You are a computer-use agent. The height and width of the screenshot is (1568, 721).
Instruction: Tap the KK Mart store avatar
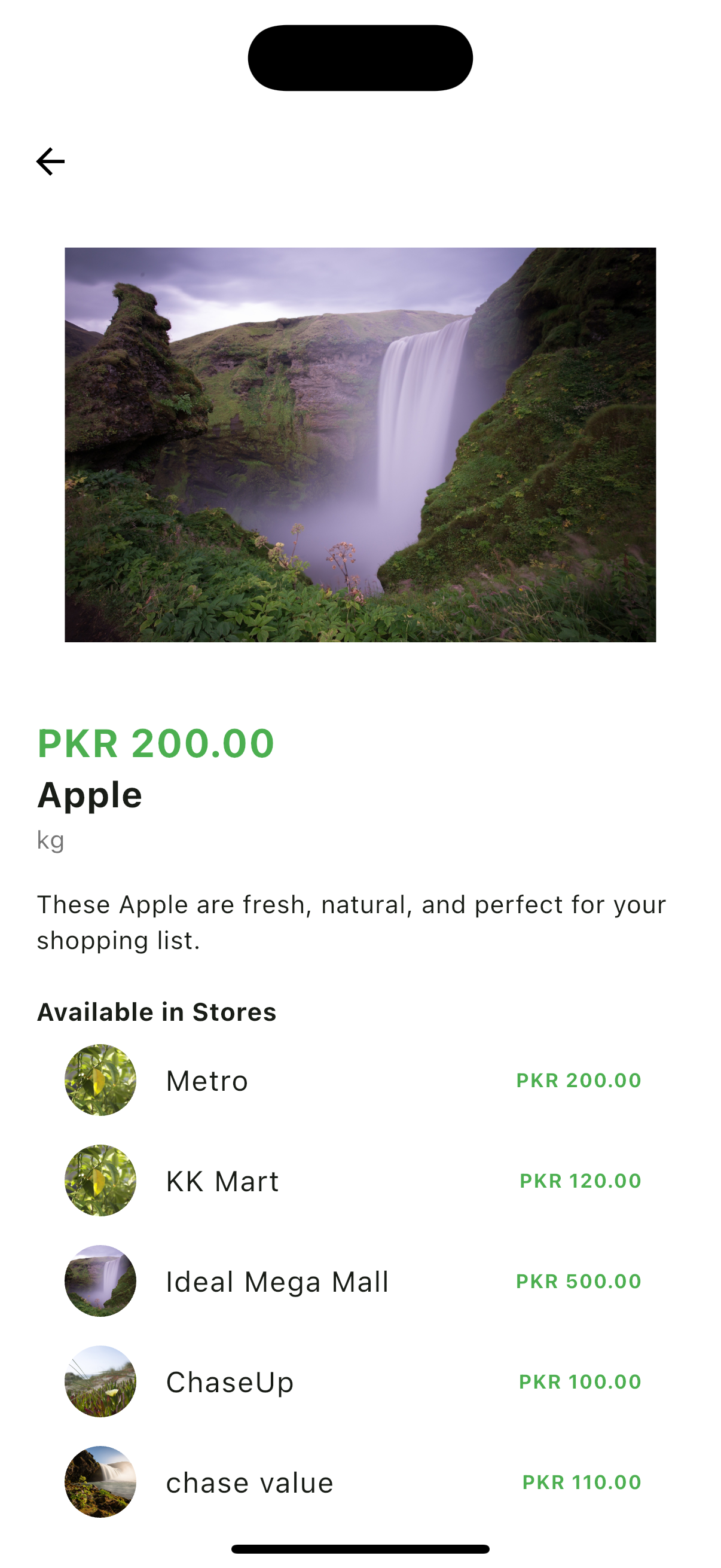click(x=100, y=1180)
